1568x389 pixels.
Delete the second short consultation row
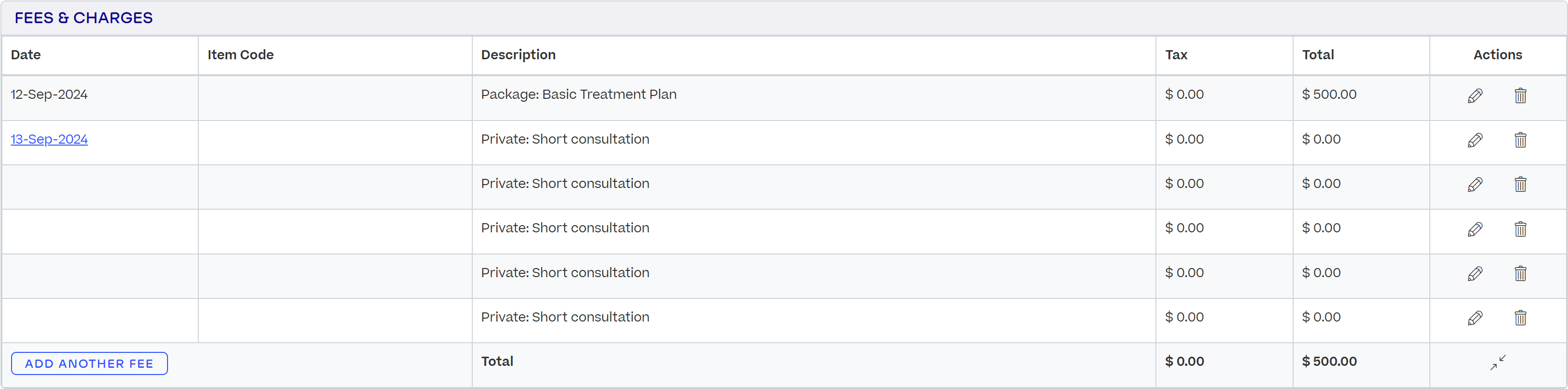coord(1520,185)
